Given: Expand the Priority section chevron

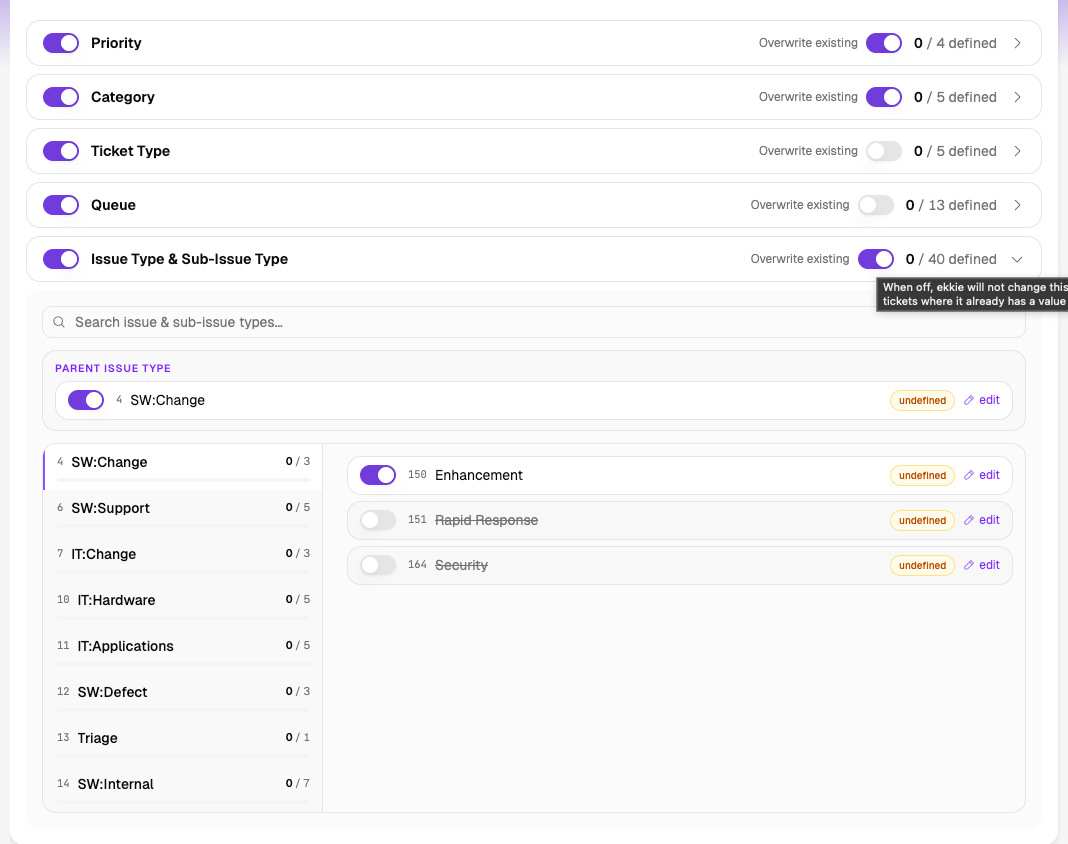Looking at the screenshot, I should click(x=1017, y=43).
